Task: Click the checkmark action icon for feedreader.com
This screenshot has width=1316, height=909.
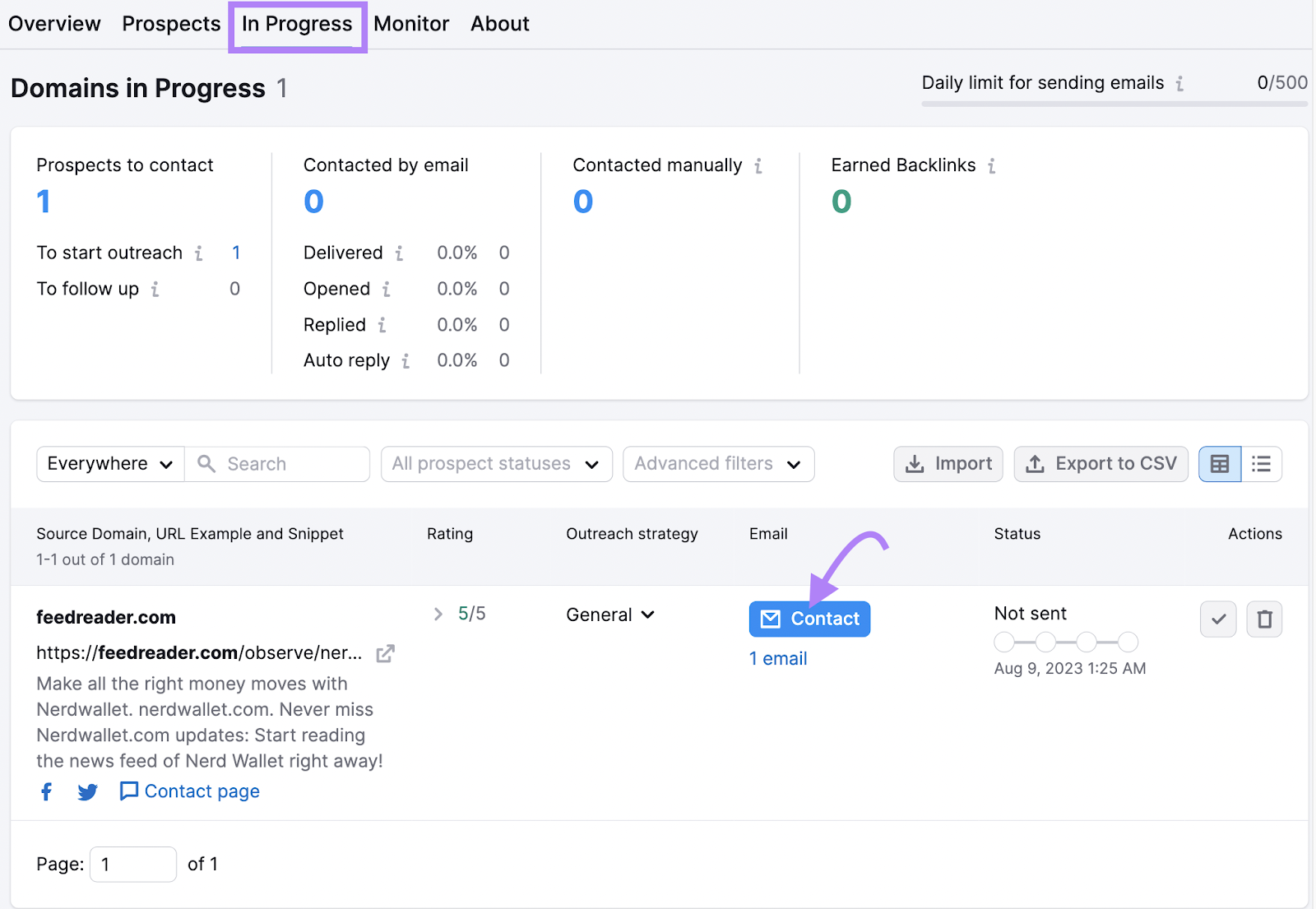Action: coord(1218,619)
